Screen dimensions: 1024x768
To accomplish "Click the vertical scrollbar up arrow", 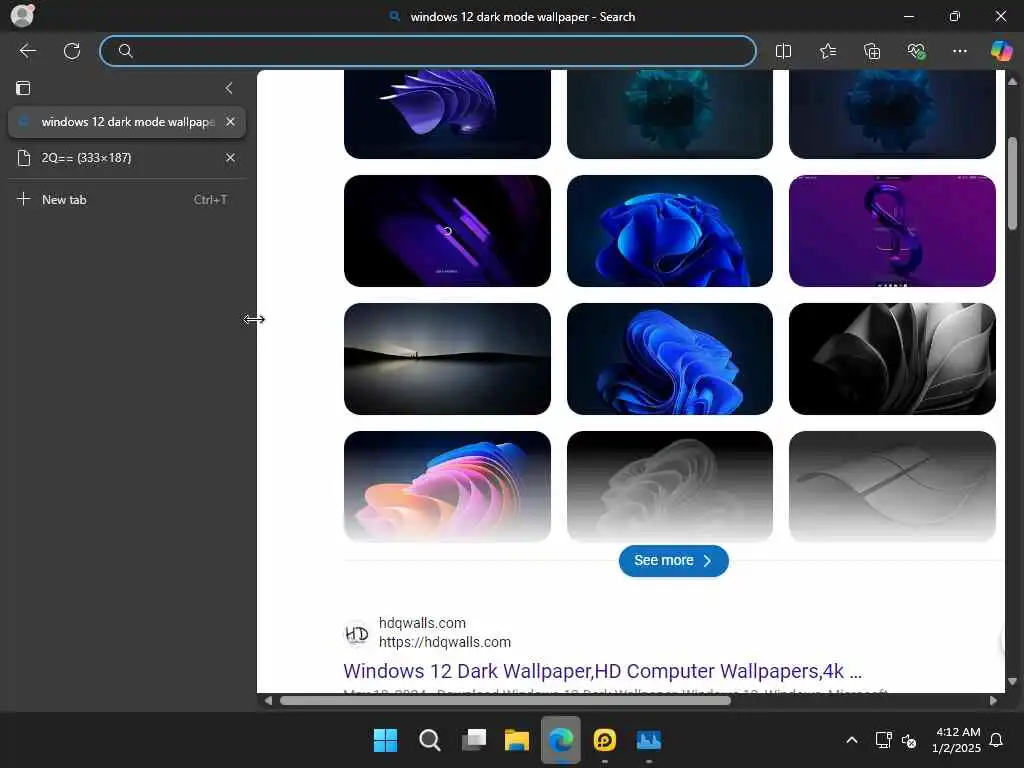I will click(x=1012, y=82).
